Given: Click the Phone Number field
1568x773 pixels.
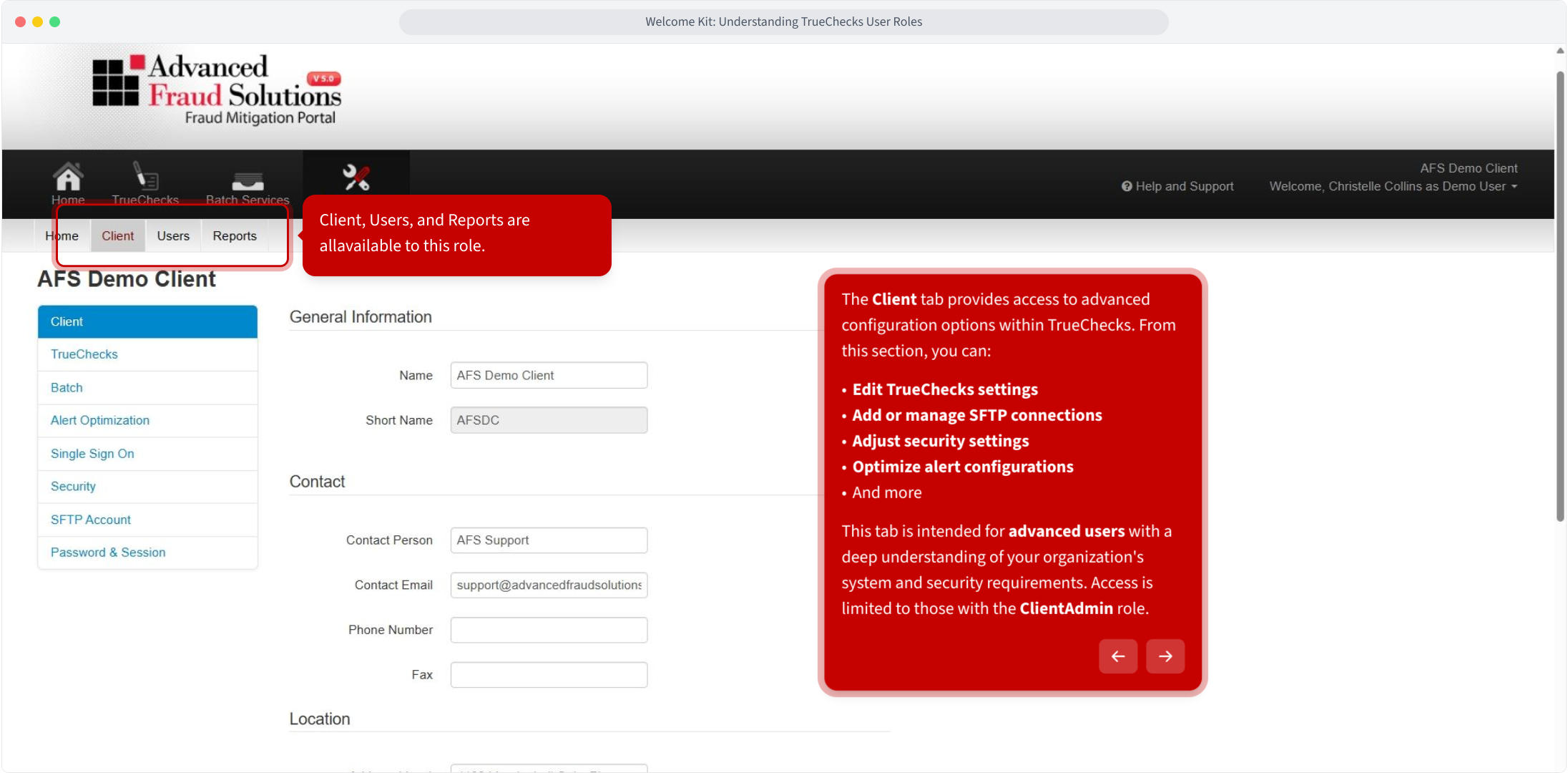Looking at the screenshot, I should (549, 630).
